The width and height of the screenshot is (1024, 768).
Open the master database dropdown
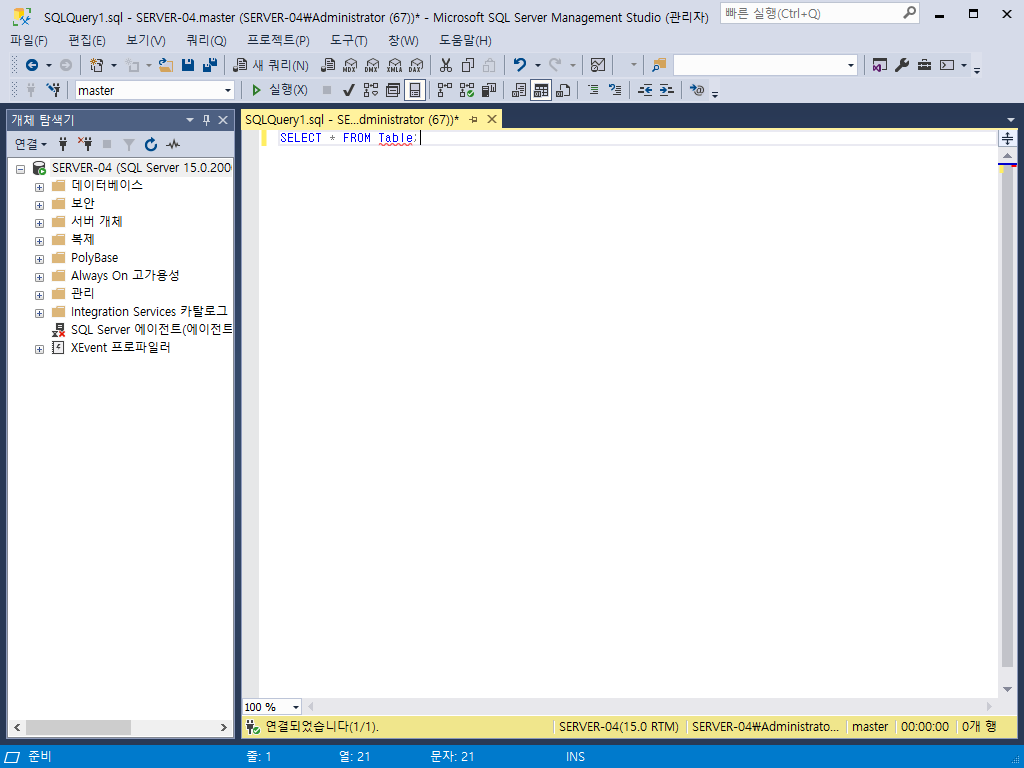click(228, 90)
